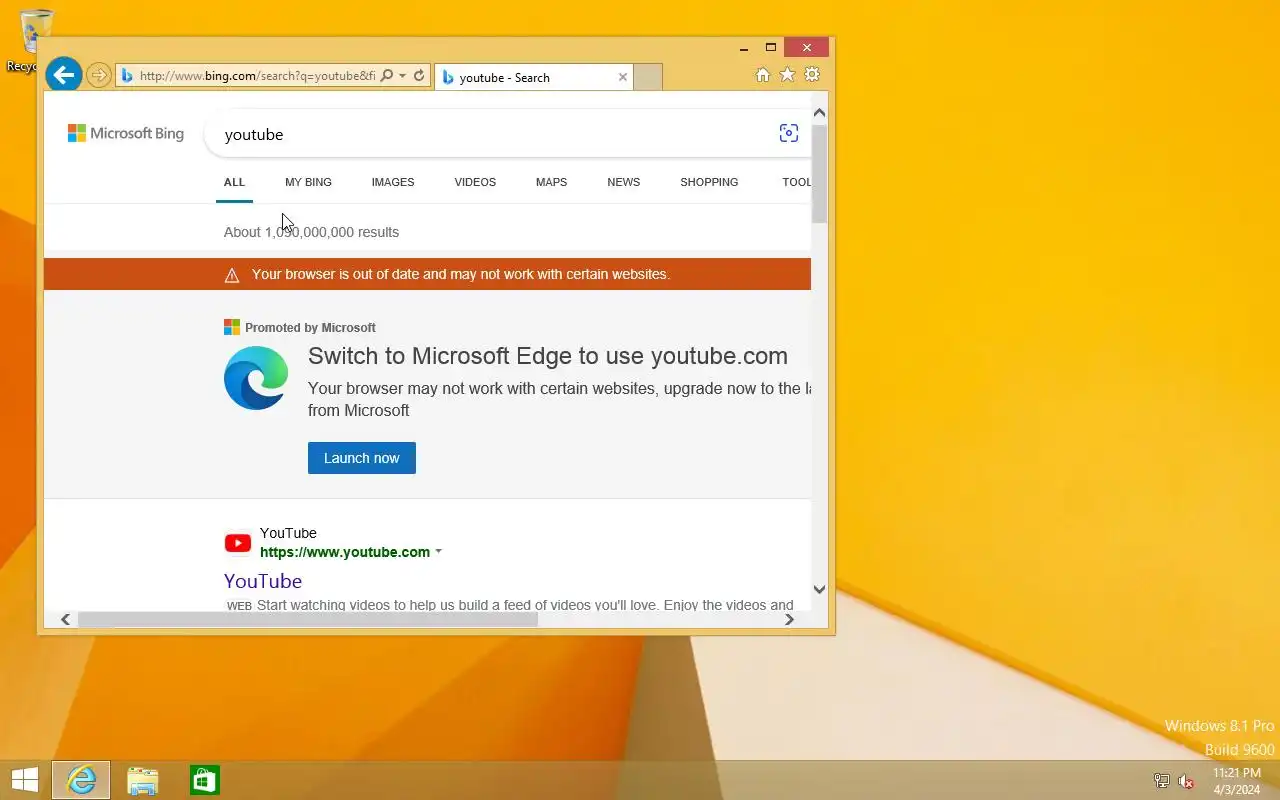Open the https://www.youtube.com URL link
The width and height of the screenshot is (1280, 800).
[345, 552]
